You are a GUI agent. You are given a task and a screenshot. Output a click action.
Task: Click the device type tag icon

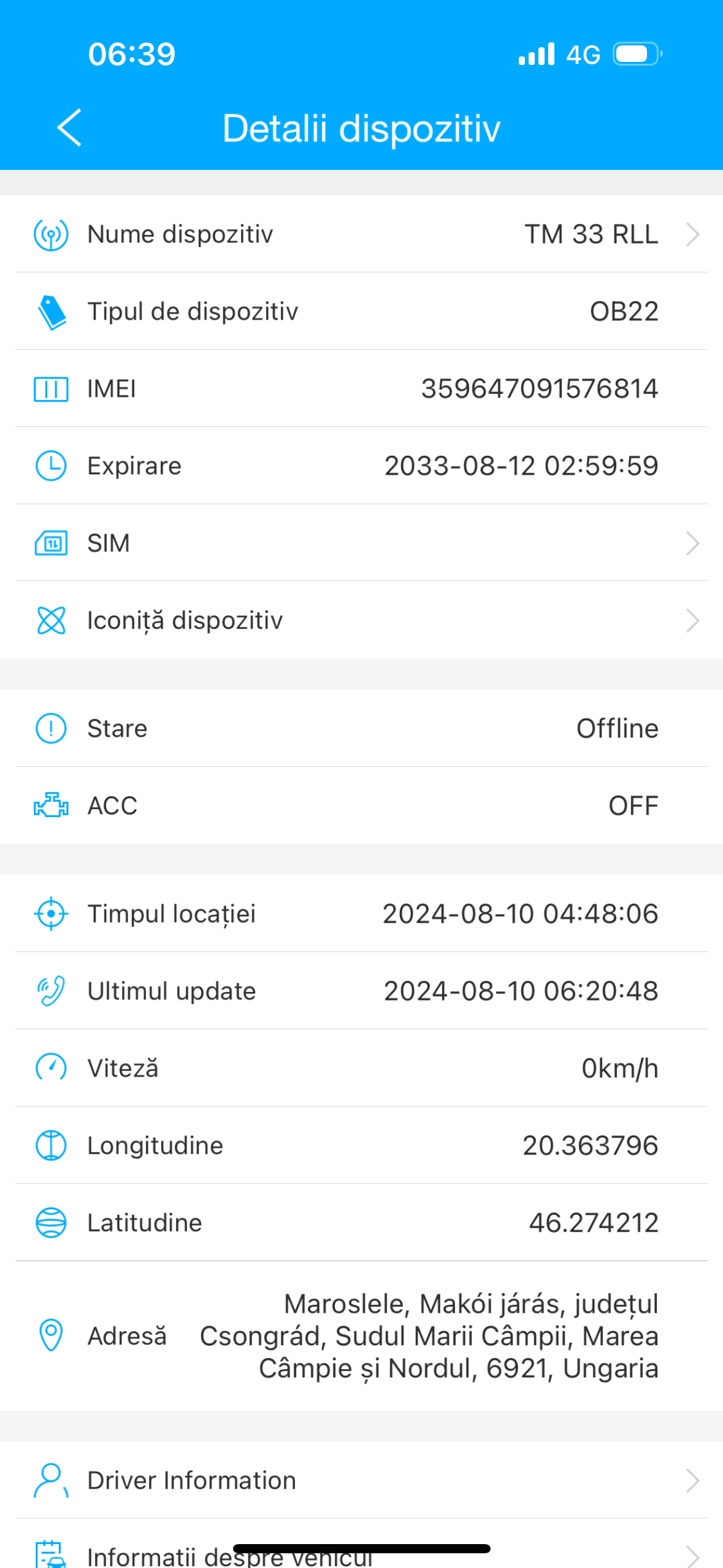(52, 312)
